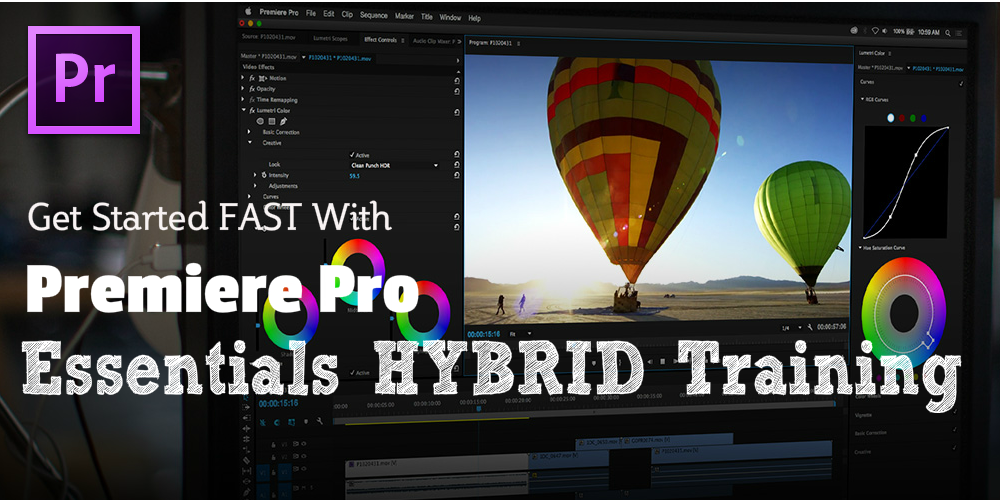Viewport: 1000px width, 500px height.
Task: Reset the Lumetri Color effect
Action: (457, 112)
